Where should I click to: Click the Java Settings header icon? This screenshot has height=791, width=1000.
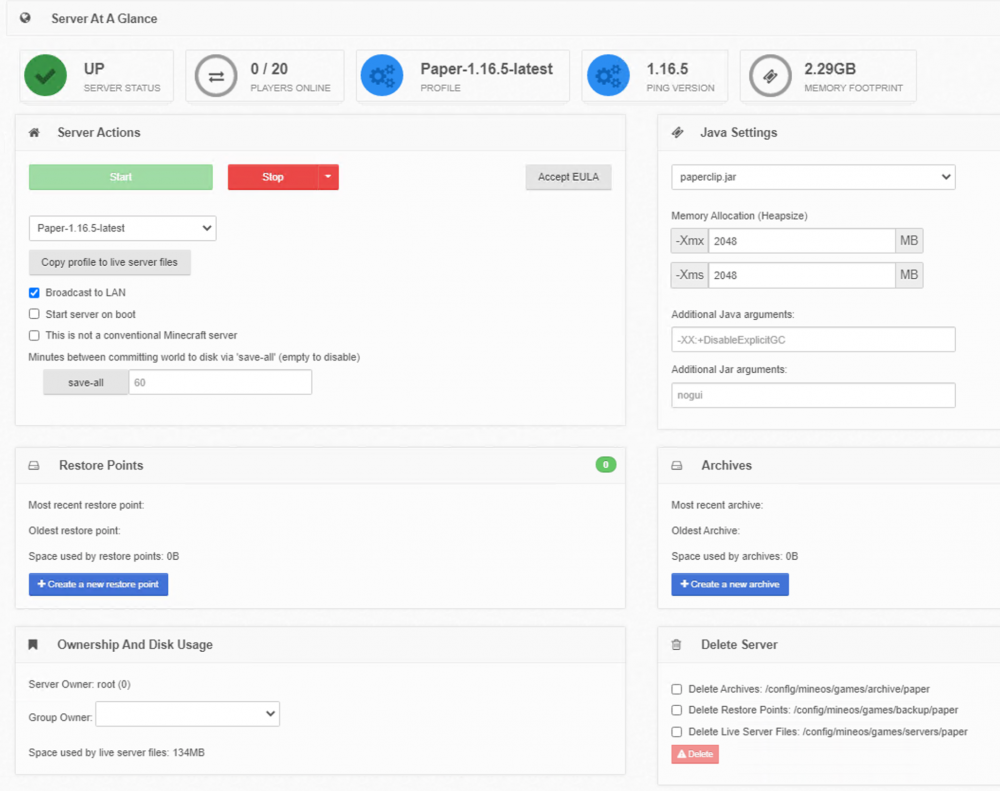[677, 133]
